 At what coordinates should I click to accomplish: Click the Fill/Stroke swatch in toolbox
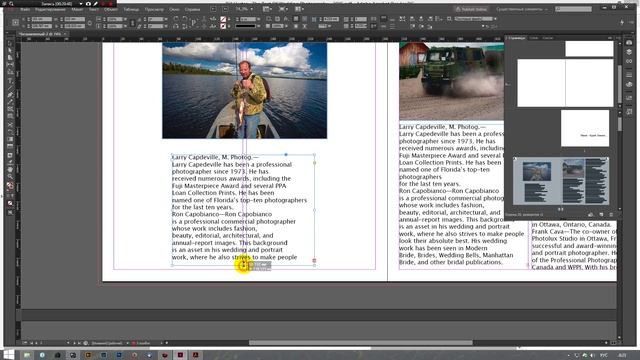tap(10, 186)
